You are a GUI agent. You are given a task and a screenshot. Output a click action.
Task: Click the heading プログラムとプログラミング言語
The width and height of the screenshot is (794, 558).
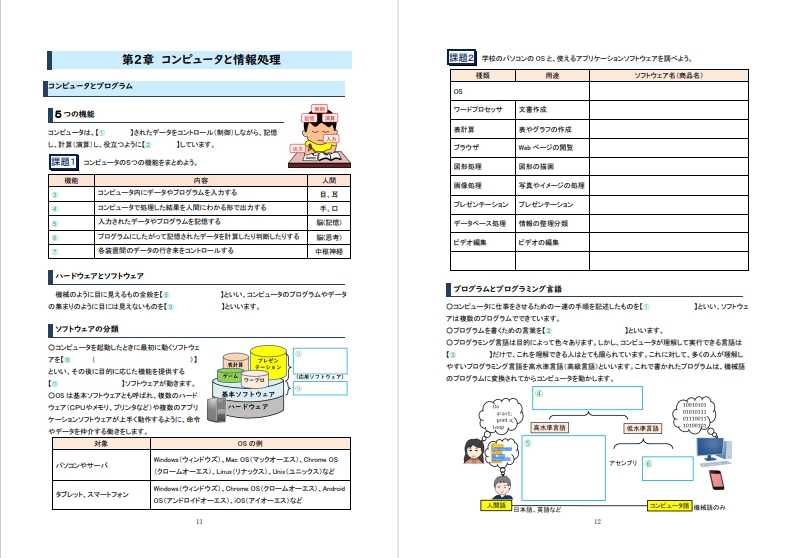click(x=507, y=289)
